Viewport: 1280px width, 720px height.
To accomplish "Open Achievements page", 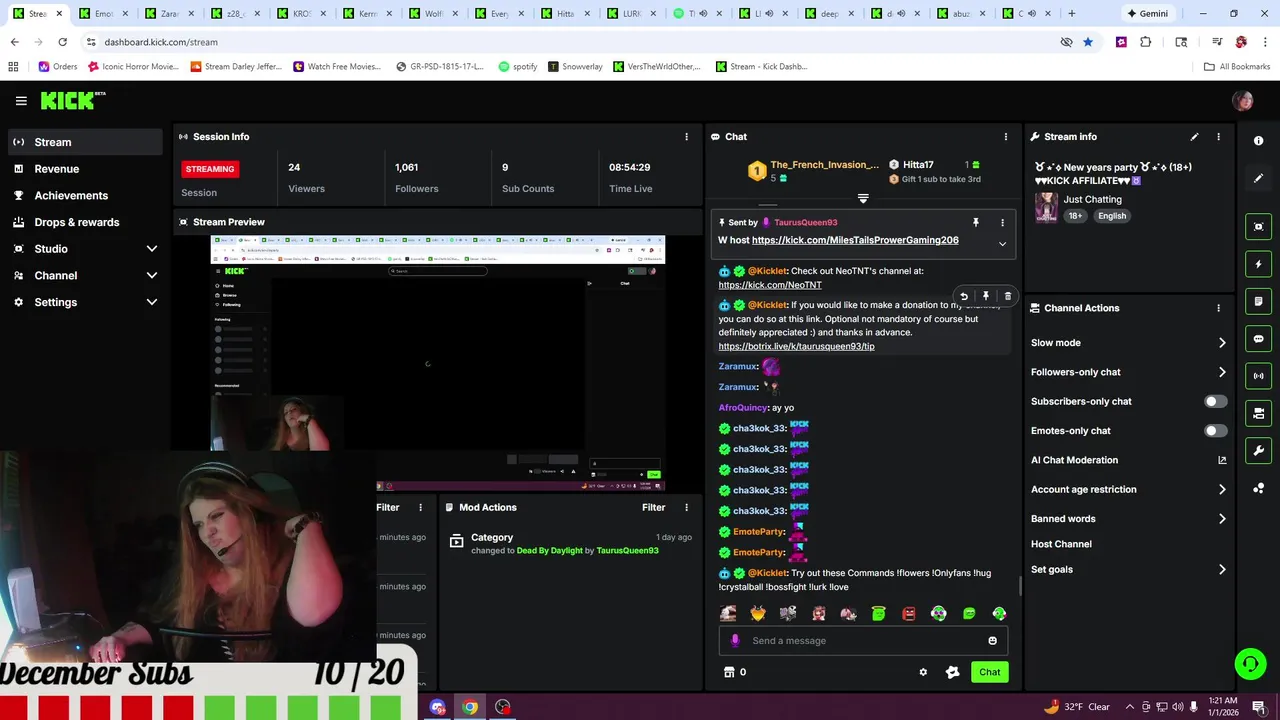I will click(86, 196).
